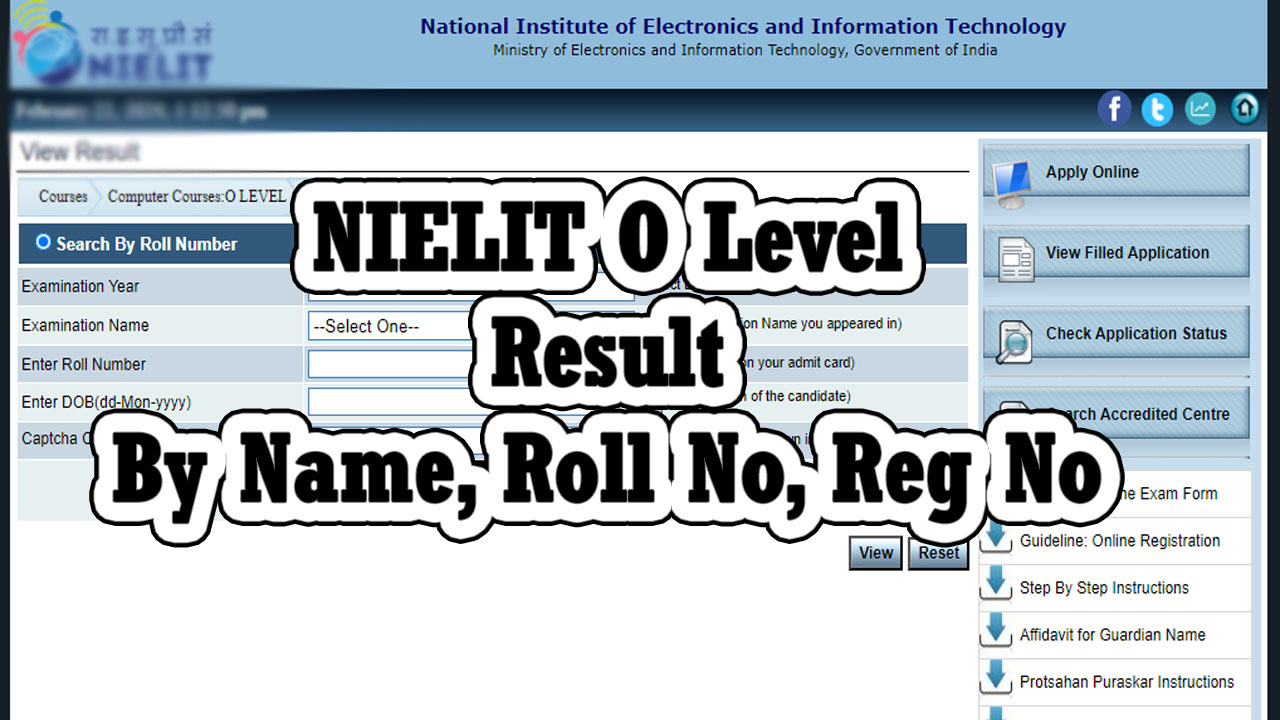Click the View Result heading
This screenshot has height=720, width=1280.
coord(80,152)
